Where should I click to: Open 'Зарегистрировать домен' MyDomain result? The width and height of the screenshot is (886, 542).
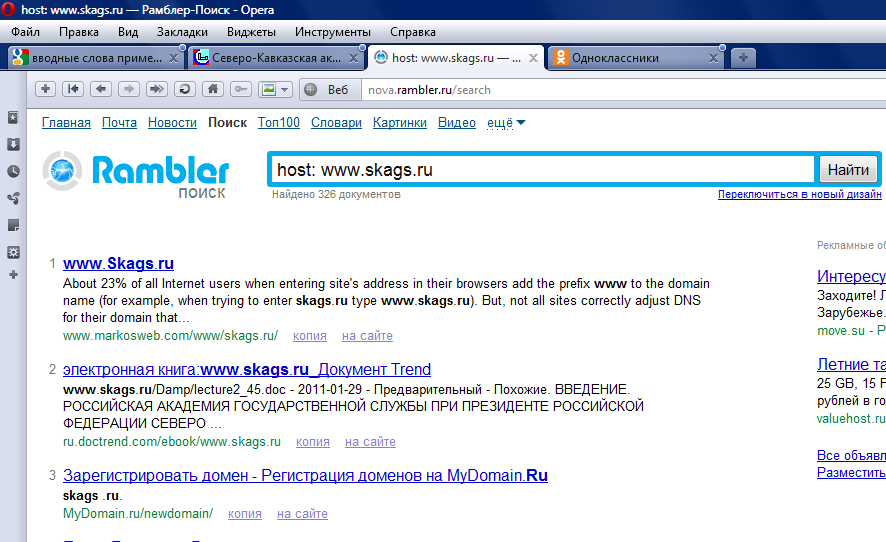305,475
